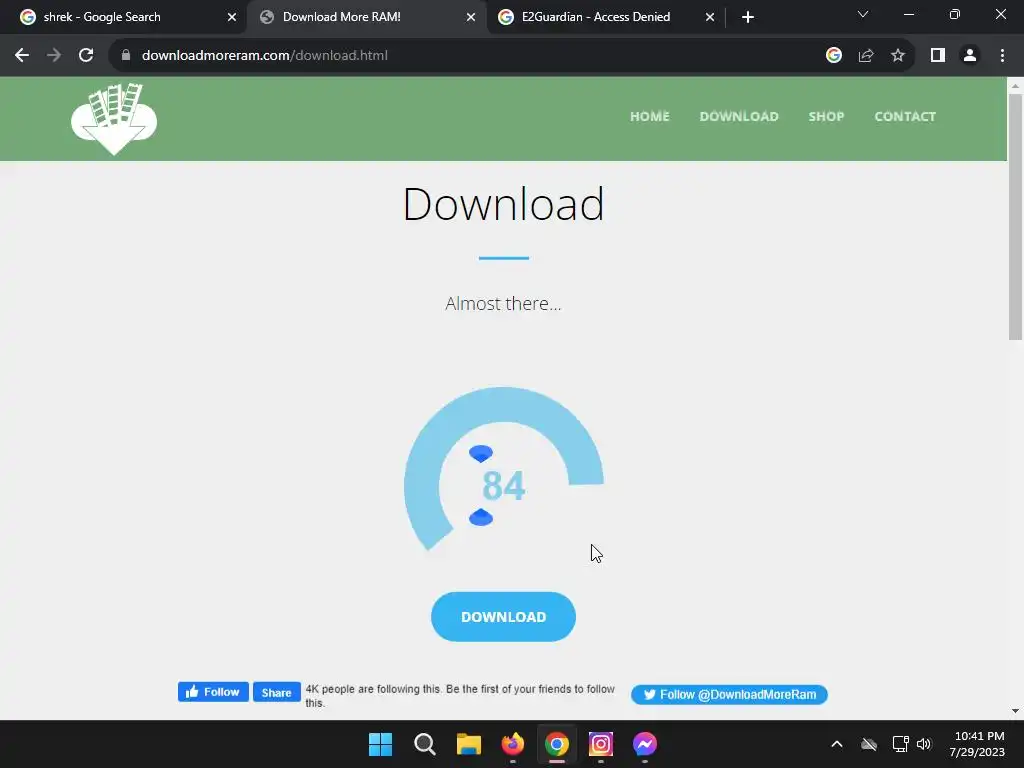Expand the tab search chevron
Screen dimensions: 1024x768
tap(863, 14)
